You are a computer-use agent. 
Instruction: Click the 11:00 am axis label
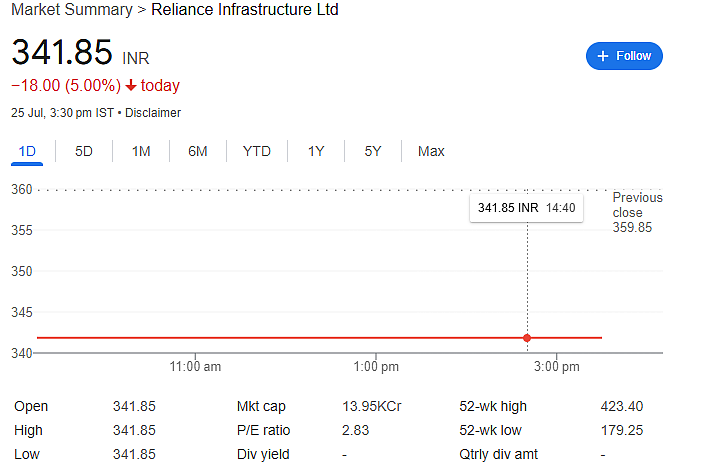pos(195,367)
